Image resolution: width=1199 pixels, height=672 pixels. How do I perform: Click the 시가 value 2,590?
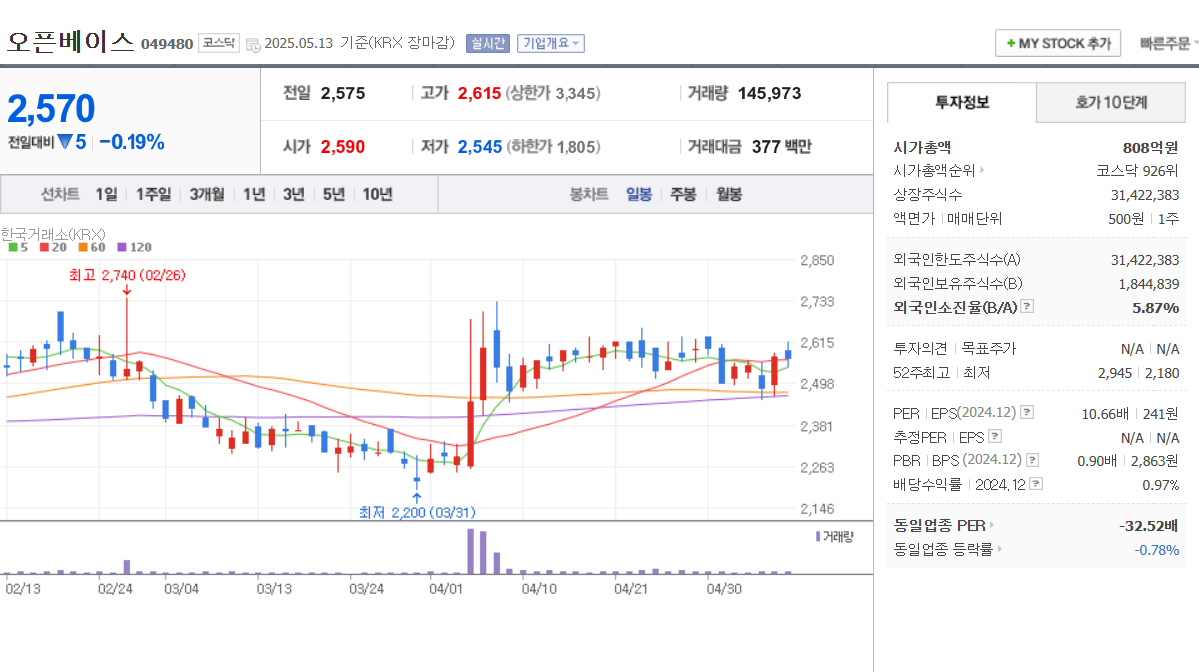(x=343, y=147)
